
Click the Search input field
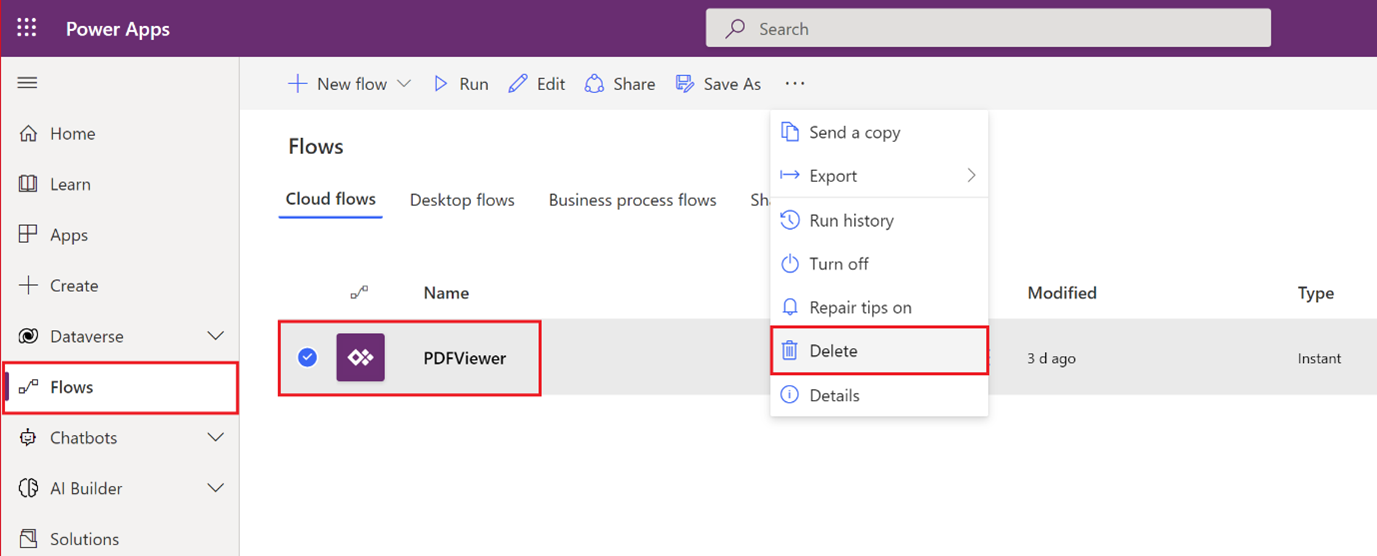988,29
